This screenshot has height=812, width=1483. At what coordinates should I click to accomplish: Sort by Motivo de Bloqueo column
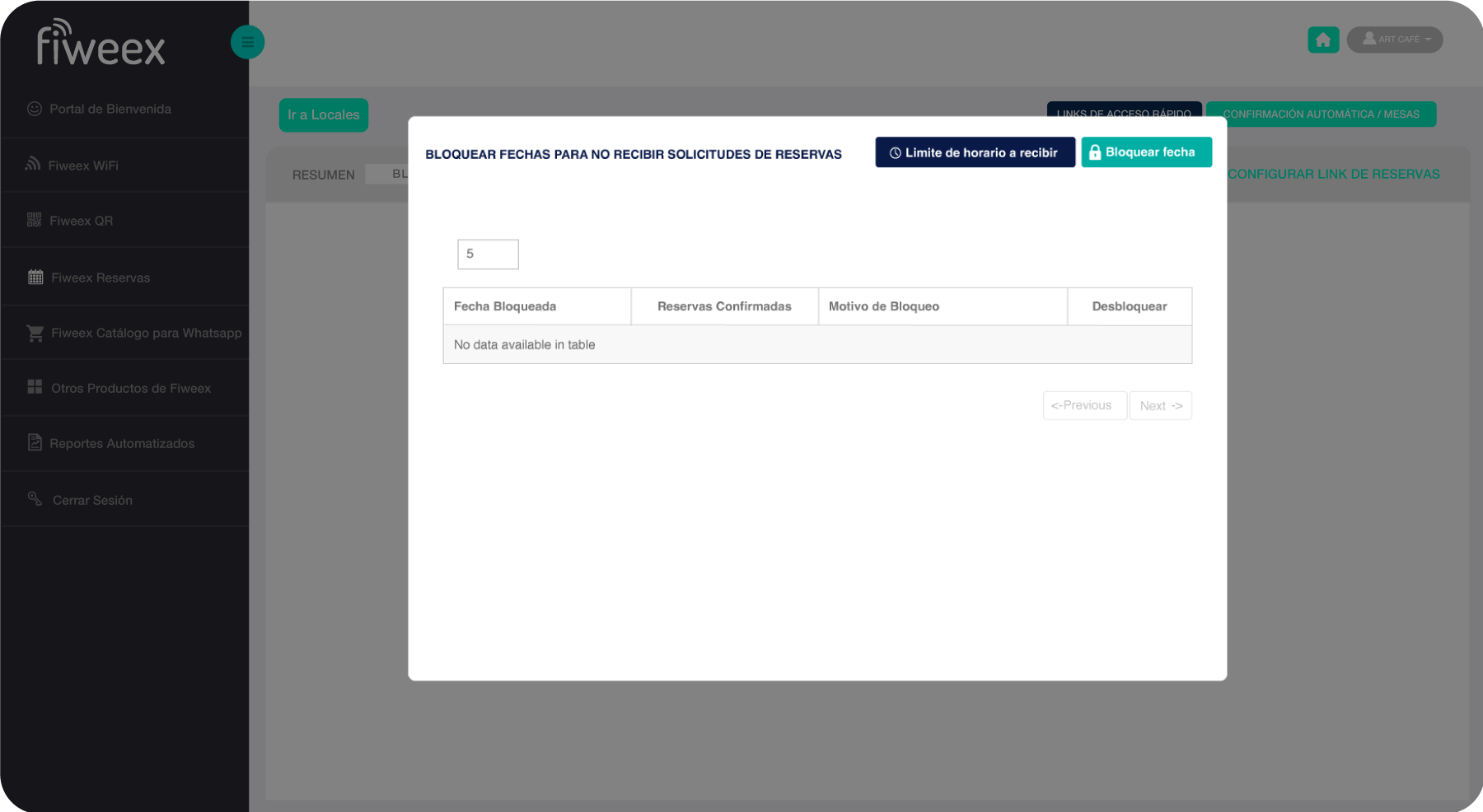point(942,306)
